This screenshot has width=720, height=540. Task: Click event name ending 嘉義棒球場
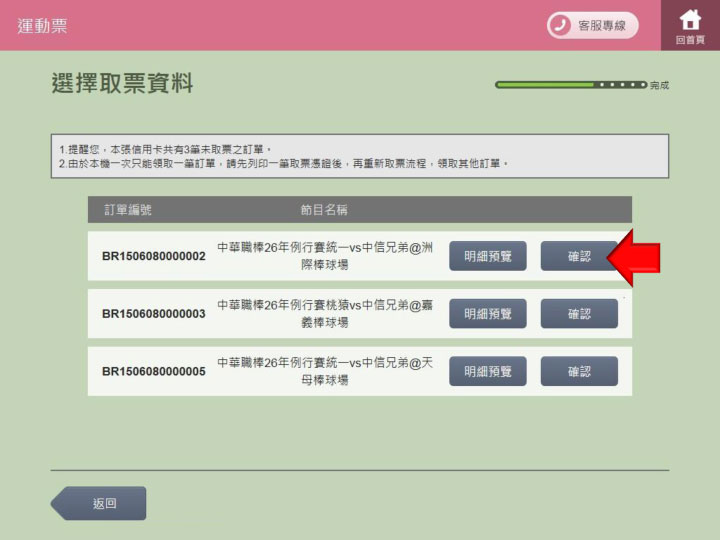(325, 314)
